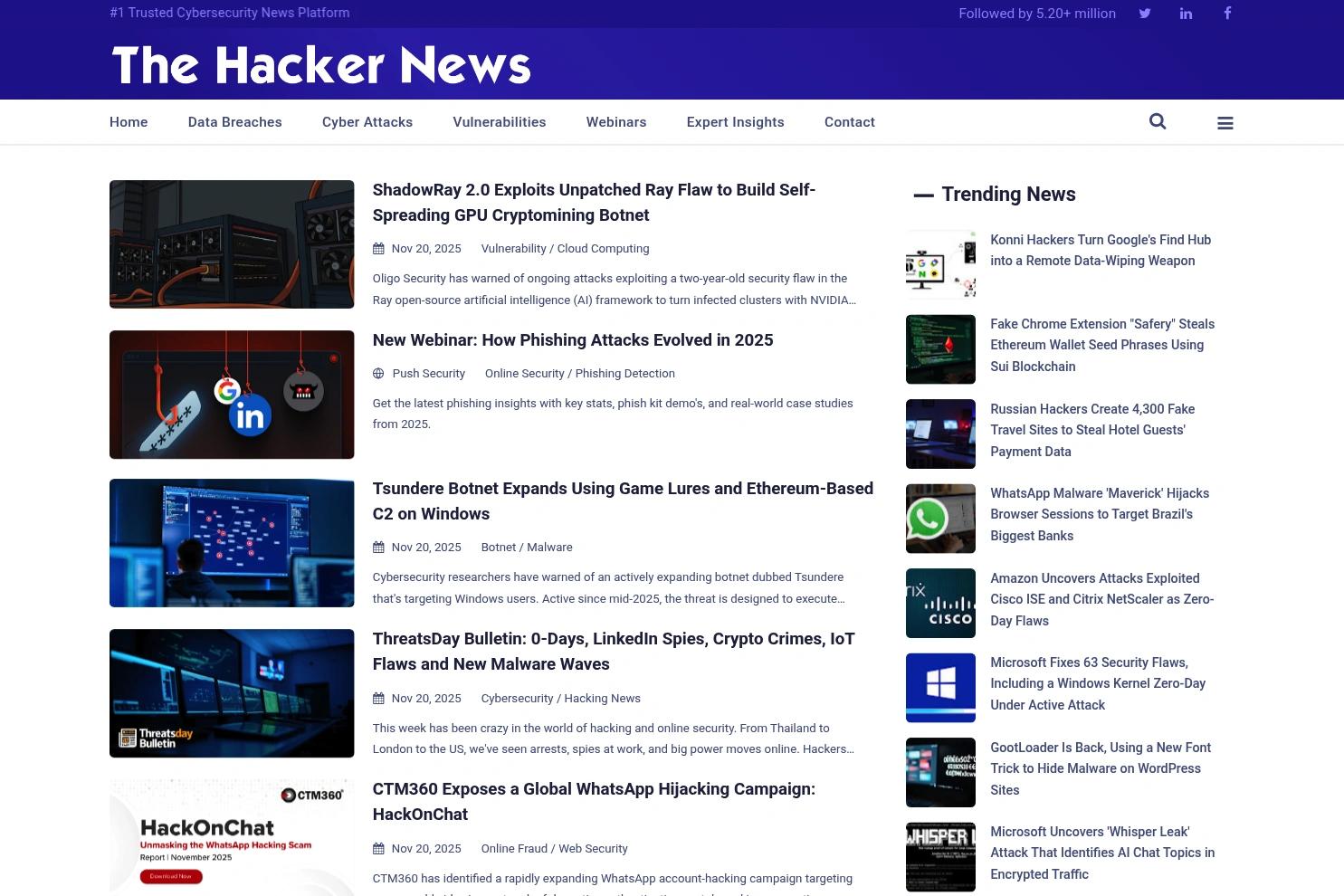Click Cisco logo trending thumbnail
The height and width of the screenshot is (896, 1344).
(940, 603)
